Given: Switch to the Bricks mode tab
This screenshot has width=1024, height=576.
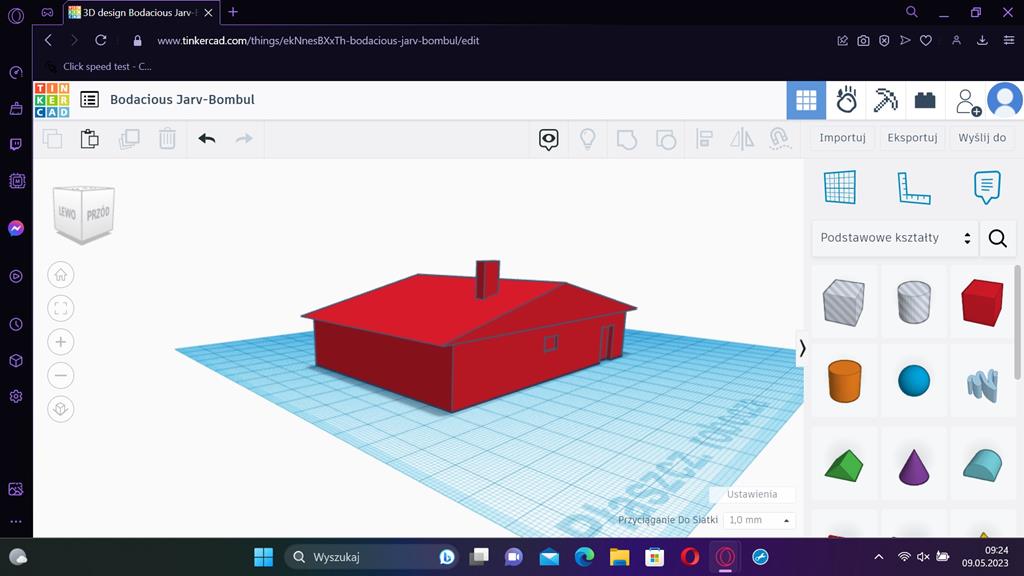Looking at the screenshot, I should pos(925,100).
